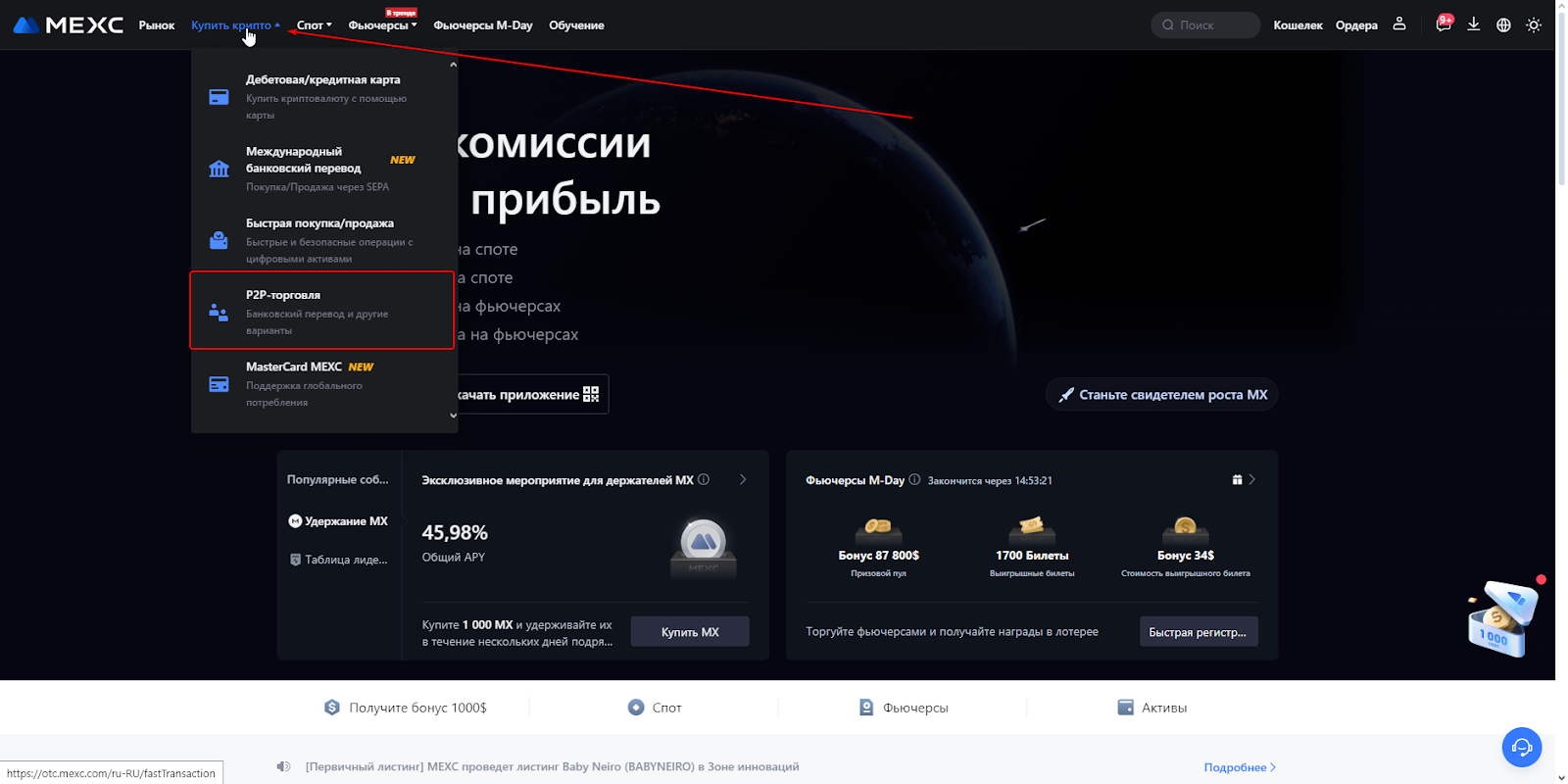This screenshot has width=1568, height=784.
Task: Toggle light theme sun icon
Action: point(1534,24)
